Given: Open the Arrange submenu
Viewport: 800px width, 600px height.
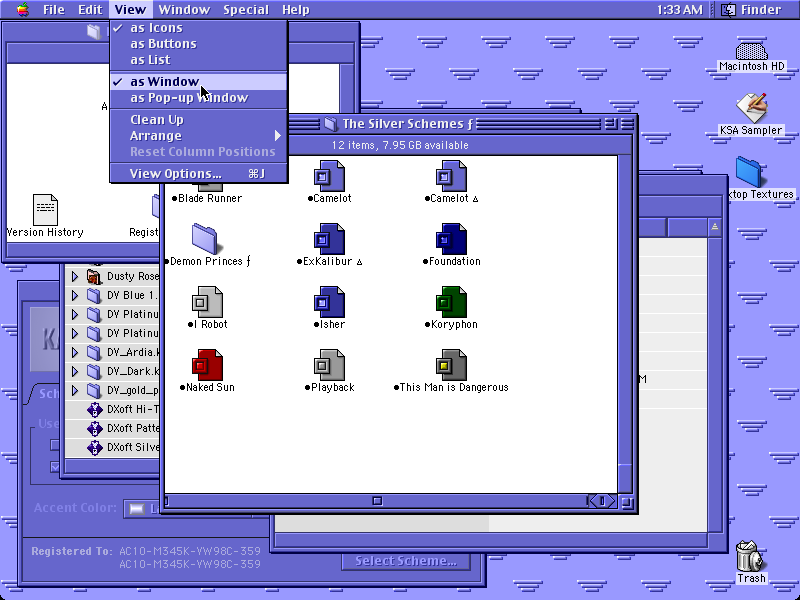Looking at the screenshot, I should 199,136.
